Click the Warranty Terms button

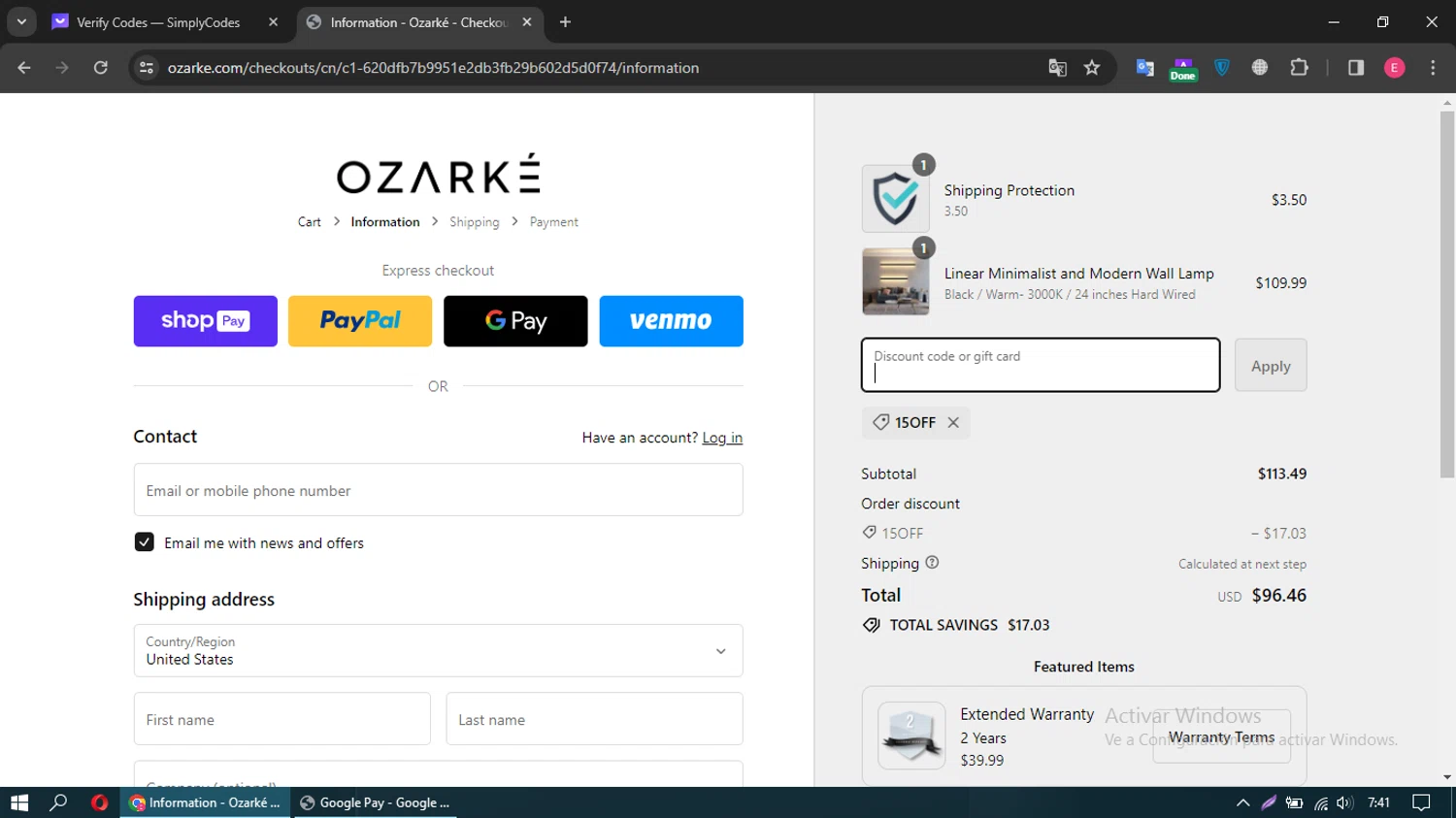(x=1221, y=736)
